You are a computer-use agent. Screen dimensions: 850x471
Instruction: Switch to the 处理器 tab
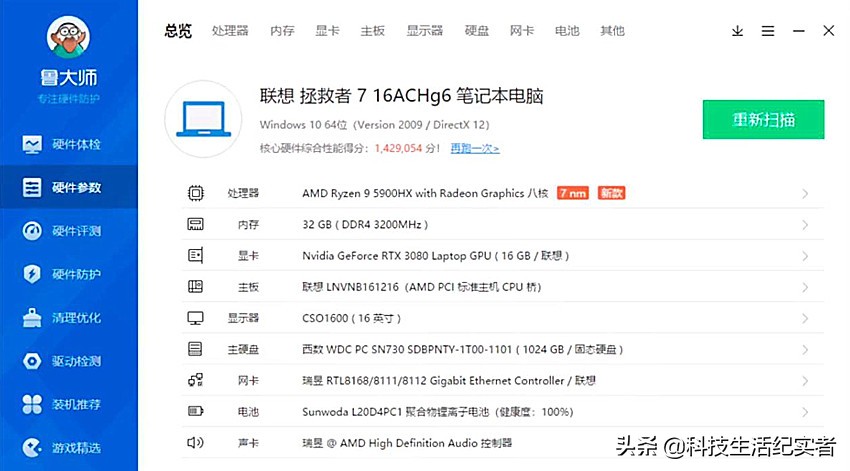[230, 31]
